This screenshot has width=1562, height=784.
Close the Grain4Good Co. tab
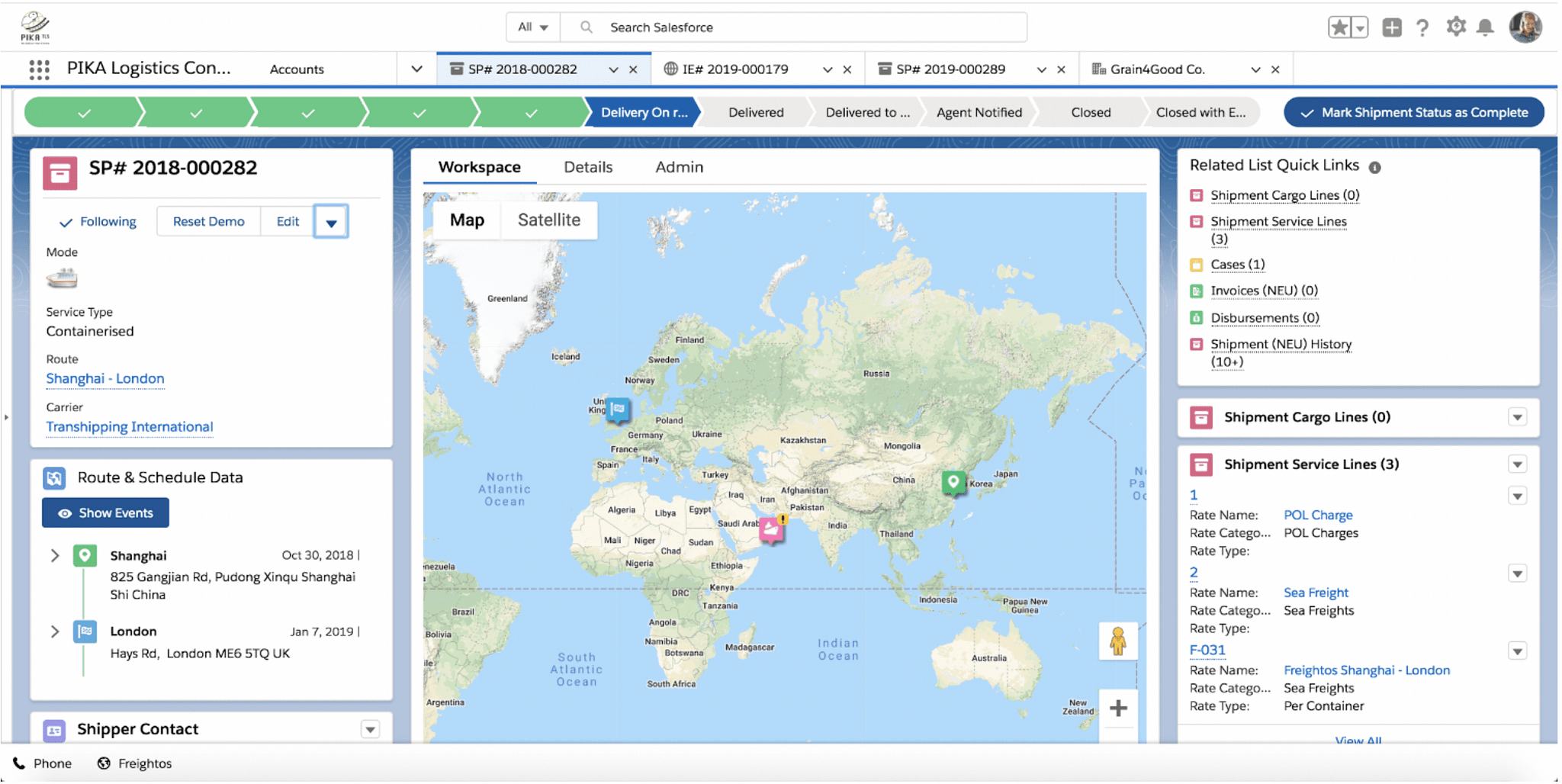pyautogui.click(x=1275, y=69)
